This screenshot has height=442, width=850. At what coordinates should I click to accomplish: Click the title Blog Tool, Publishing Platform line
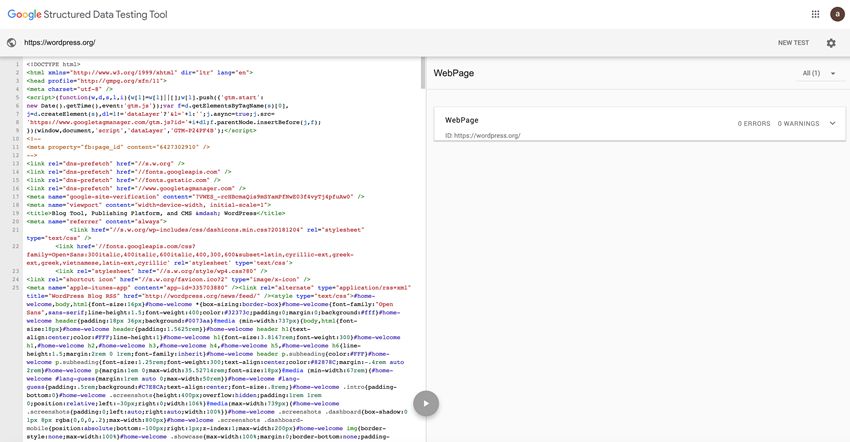[x=156, y=213]
